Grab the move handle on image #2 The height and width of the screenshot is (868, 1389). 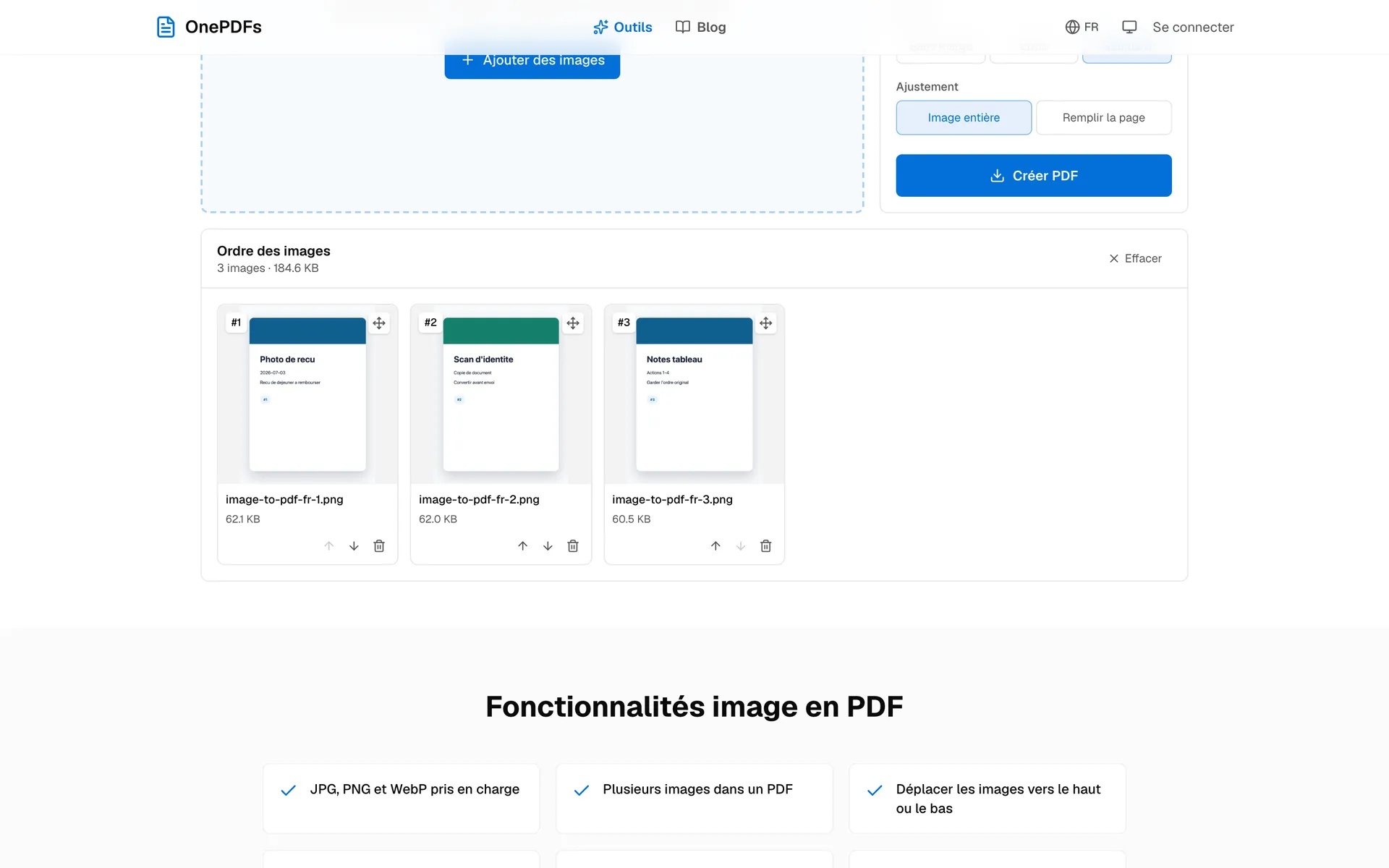point(573,323)
